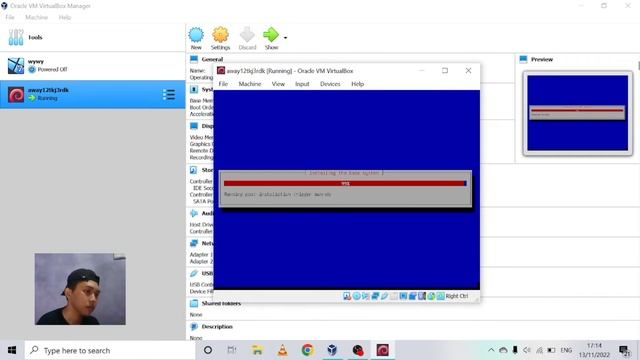The height and width of the screenshot is (360, 640).
Task: Switch to VirtualBox Manager taskbar icon
Action: (x=332, y=350)
